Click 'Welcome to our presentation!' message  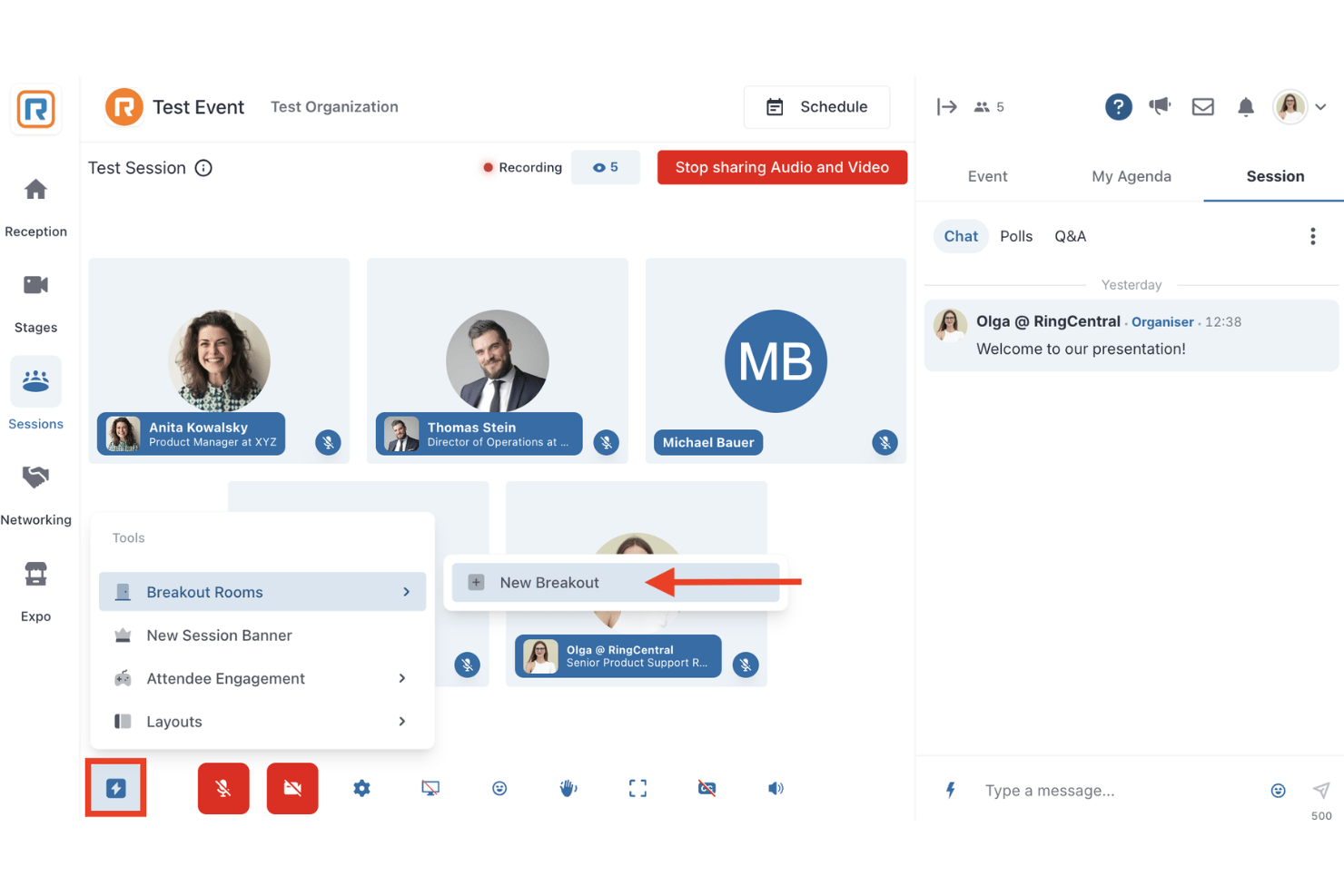point(1081,350)
